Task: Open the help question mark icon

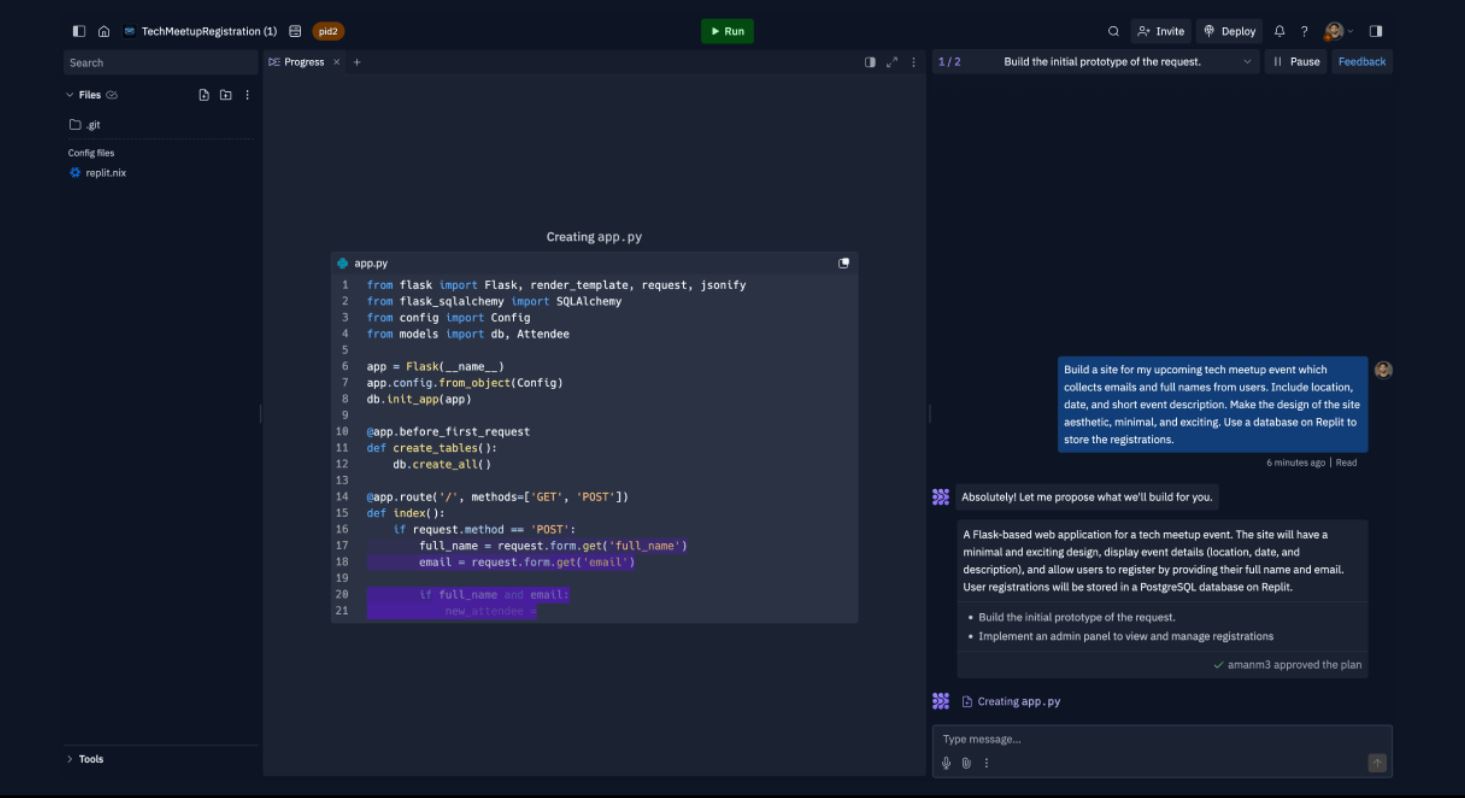Action: coord(1304,31)
